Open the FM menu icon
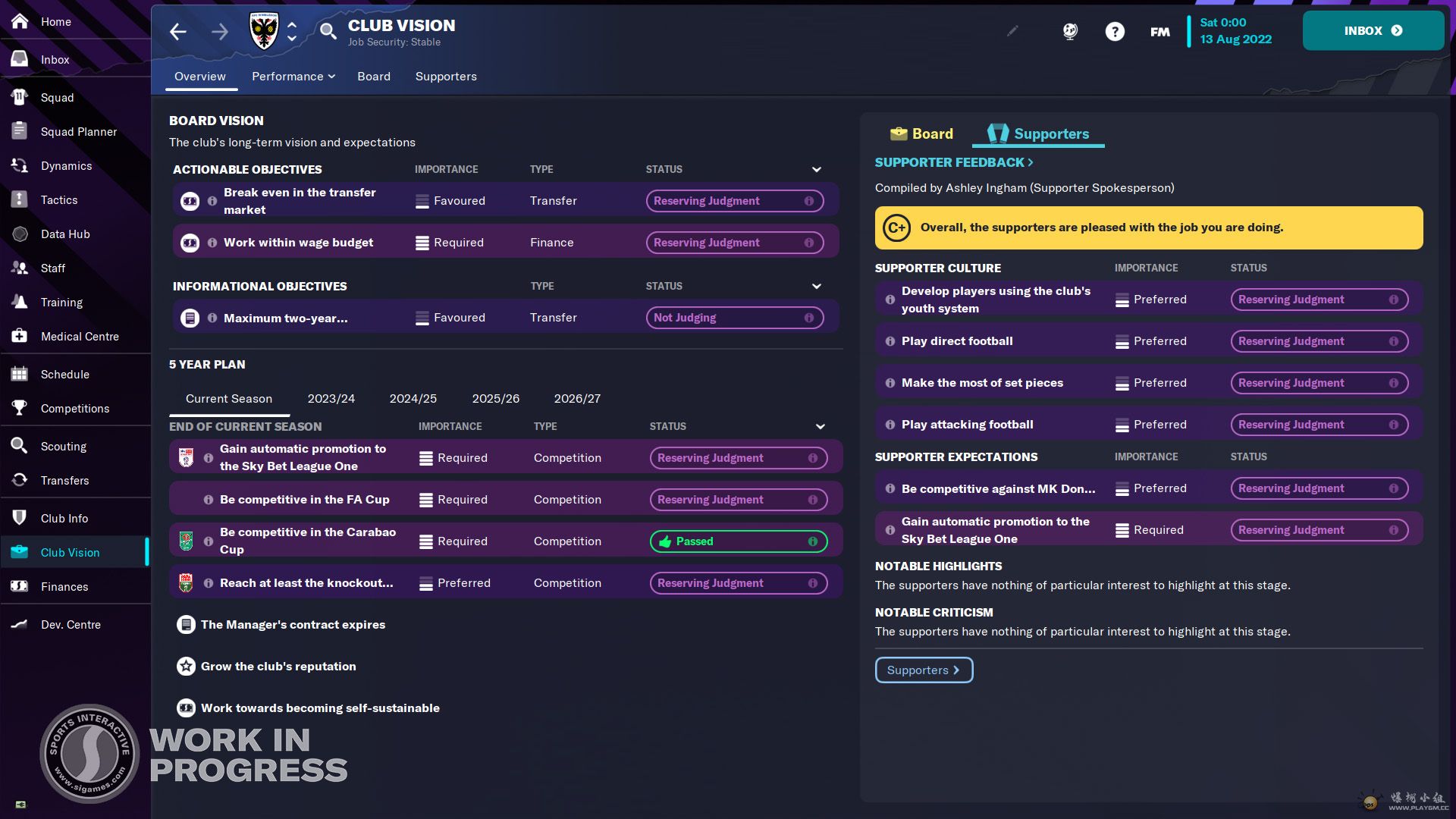The image size is (1456, 819). tap(1159, 31)
